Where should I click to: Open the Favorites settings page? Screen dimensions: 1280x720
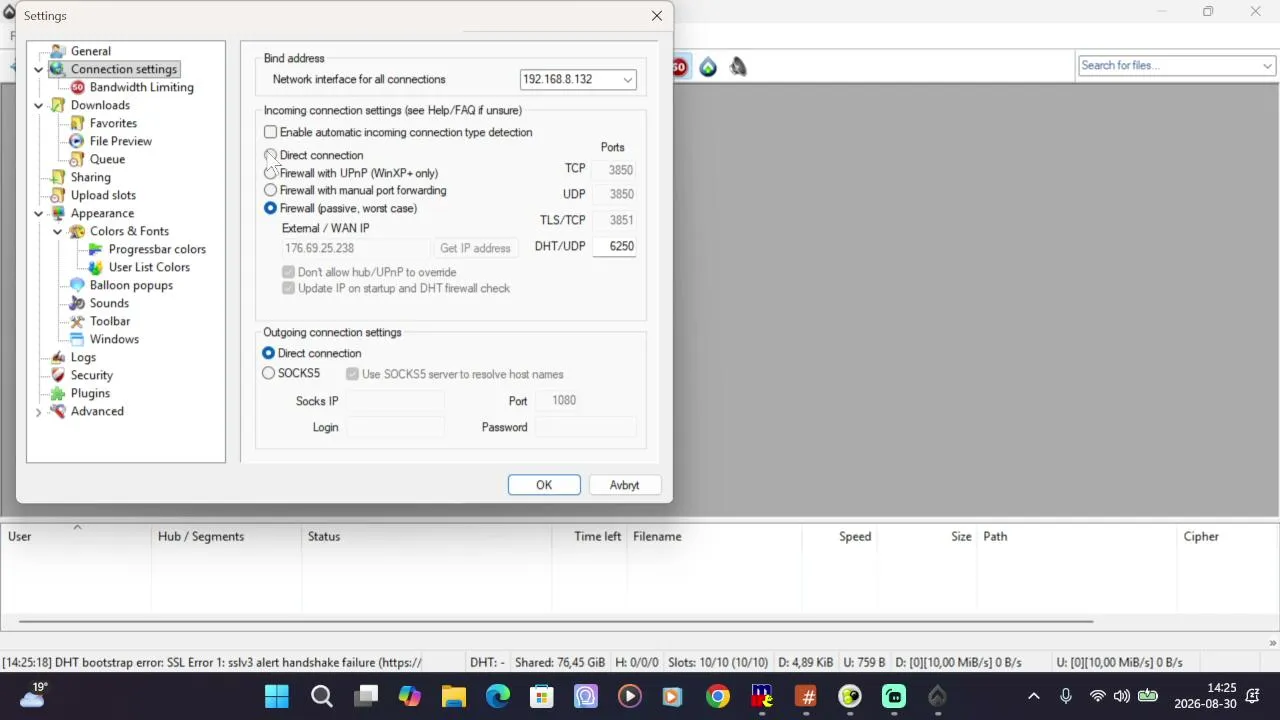[113, 123]
